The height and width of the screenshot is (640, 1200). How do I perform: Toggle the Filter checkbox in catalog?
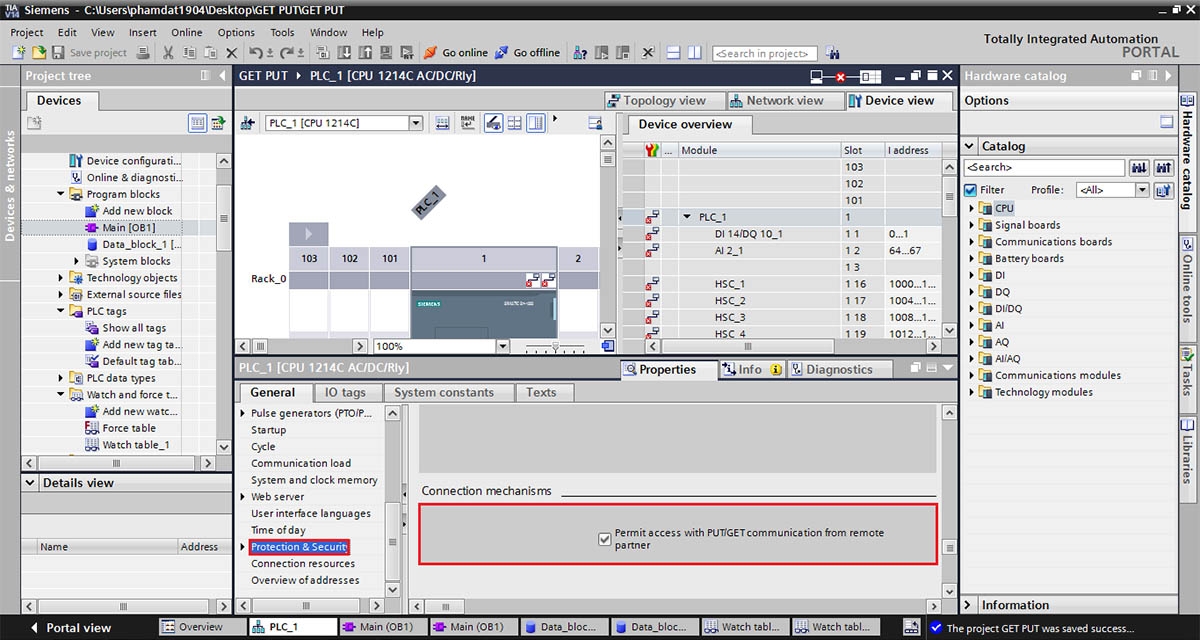click(970, 190)
